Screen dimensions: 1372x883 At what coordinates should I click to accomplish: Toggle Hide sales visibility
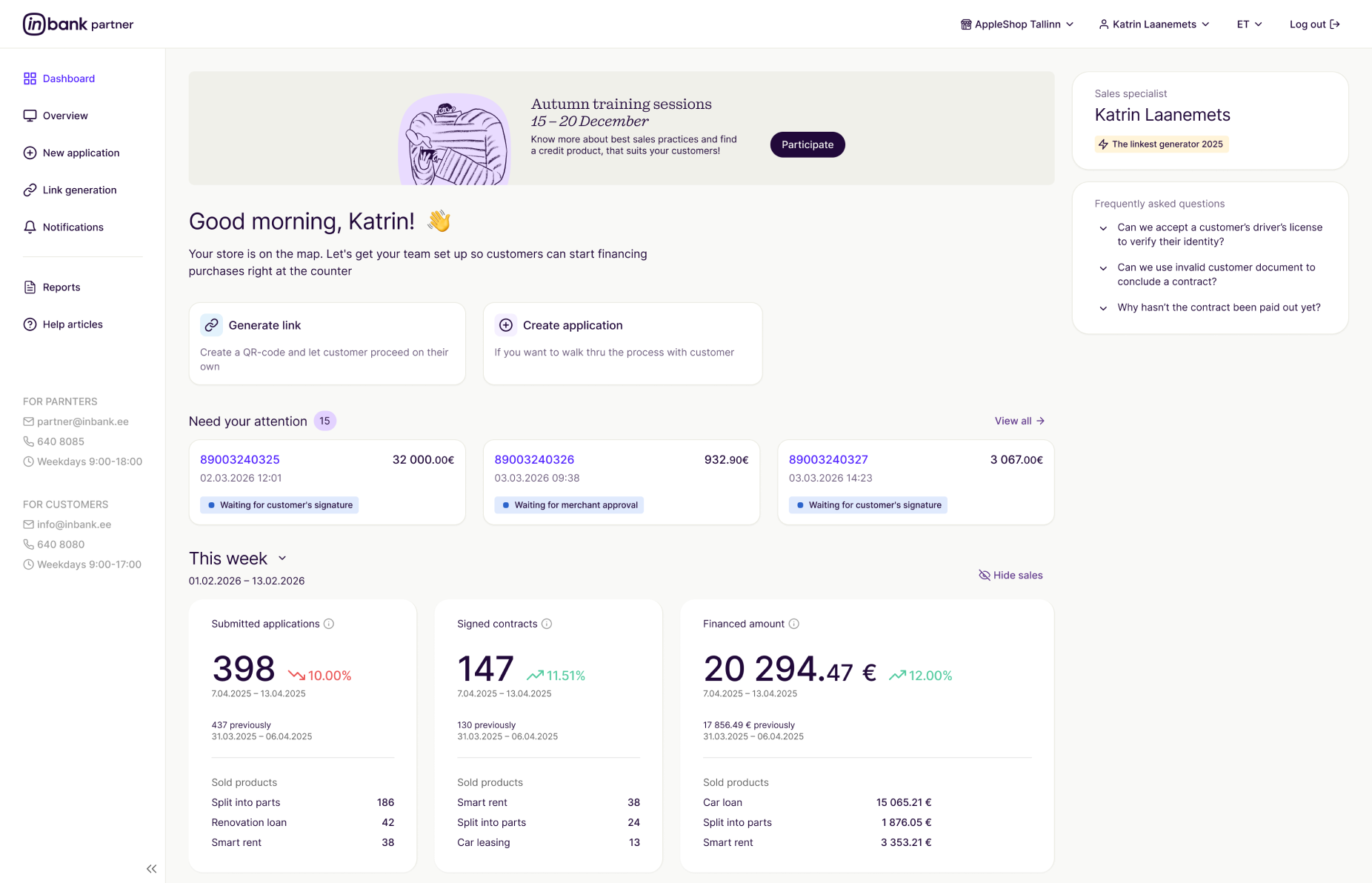tap(1010, 575)
